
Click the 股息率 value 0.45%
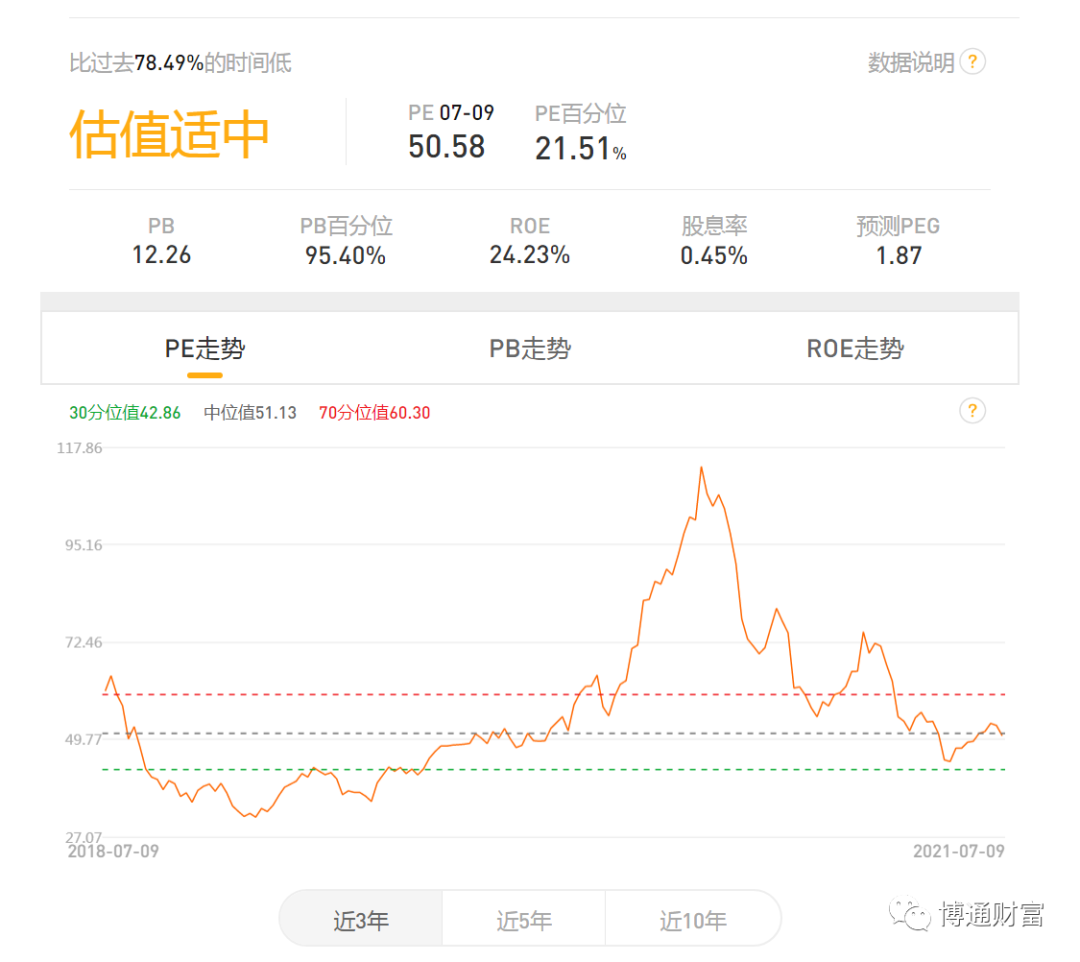pyautogui.click(x=714, y=255)
